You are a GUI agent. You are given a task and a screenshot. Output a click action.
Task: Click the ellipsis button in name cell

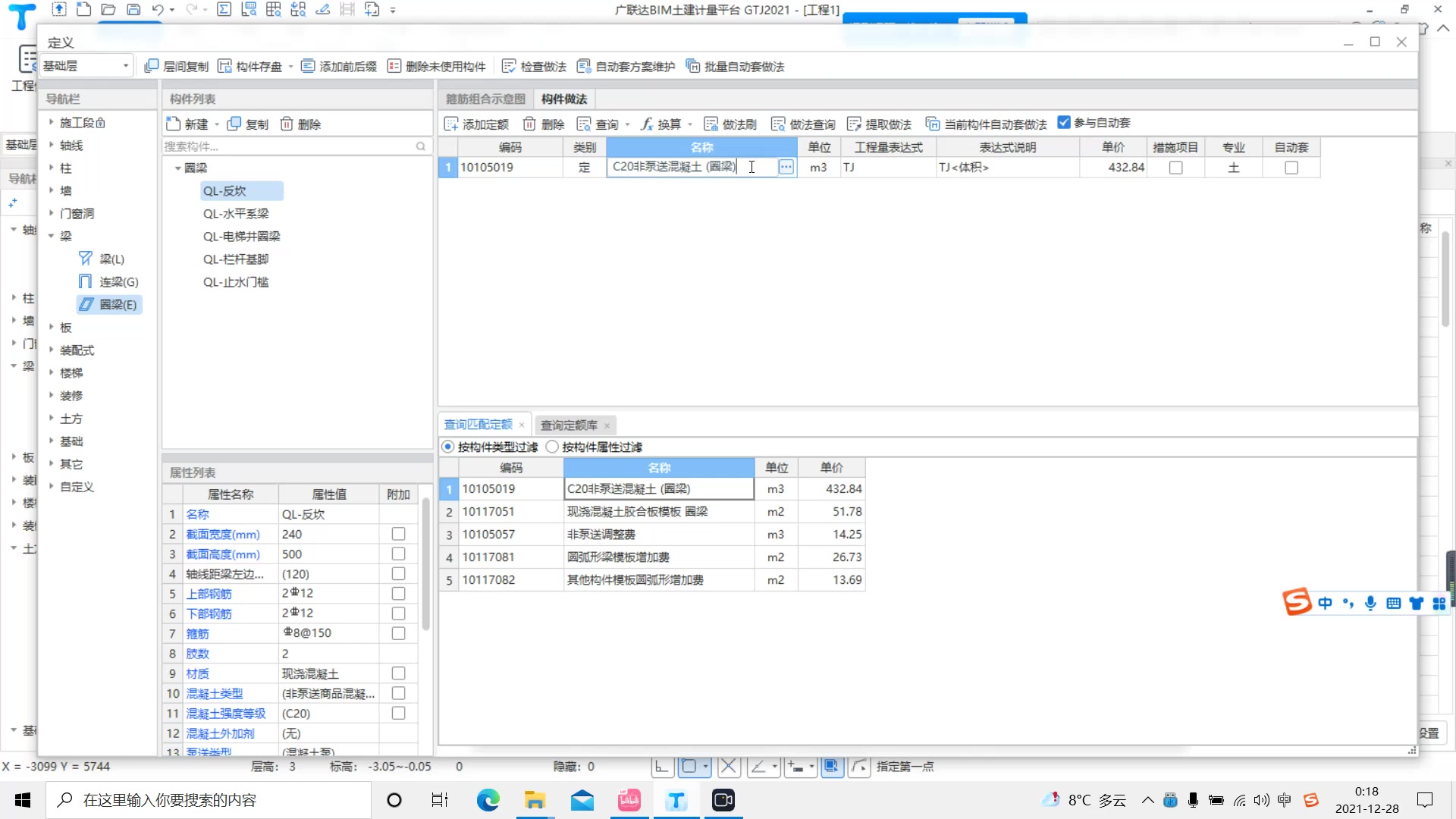click(786, 167)
